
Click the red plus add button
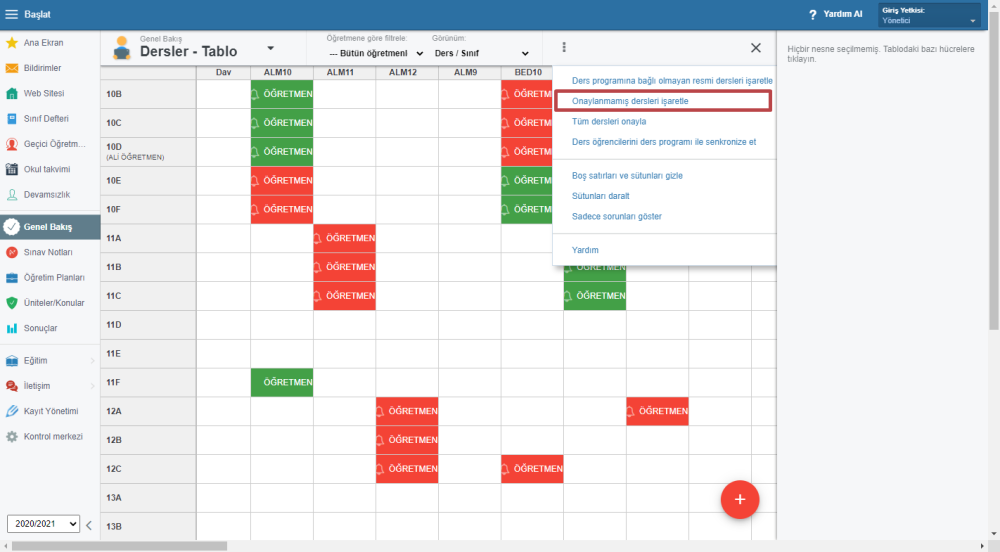740,499
